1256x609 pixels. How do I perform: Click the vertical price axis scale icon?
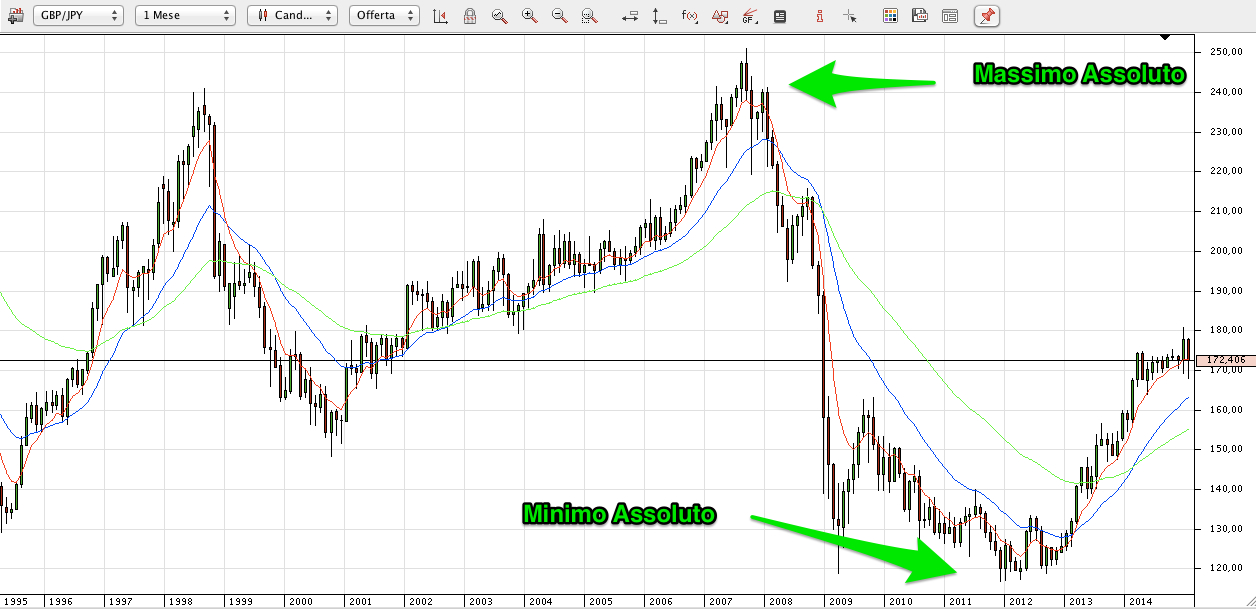(659, 15)
